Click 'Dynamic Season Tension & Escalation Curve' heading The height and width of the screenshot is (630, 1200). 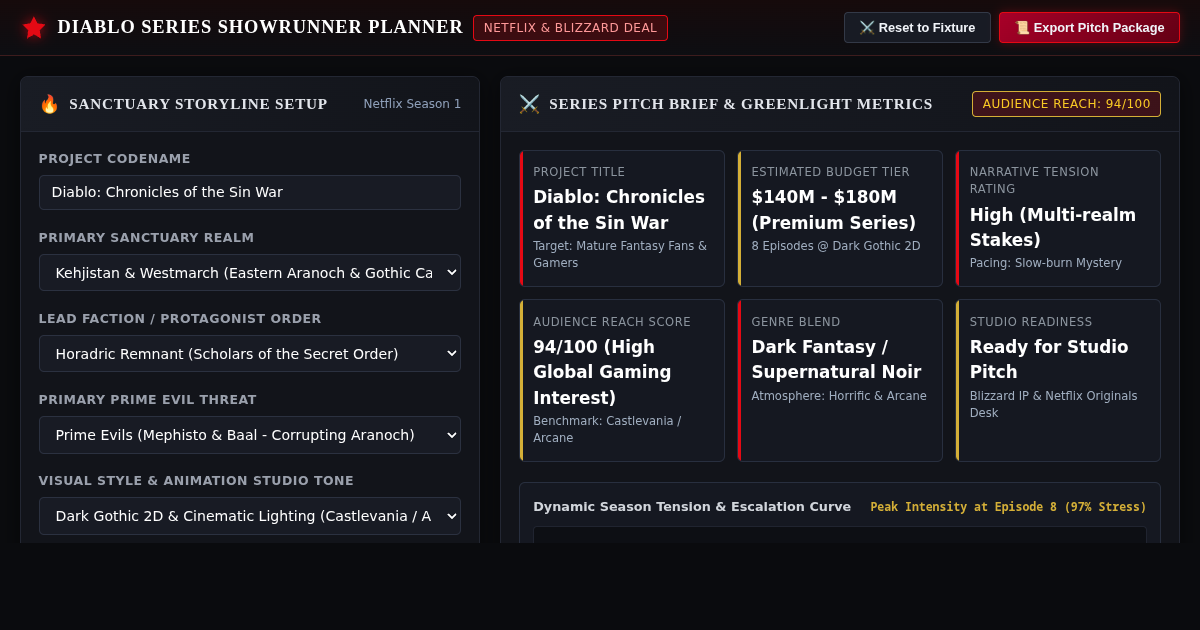pos(692,507)
